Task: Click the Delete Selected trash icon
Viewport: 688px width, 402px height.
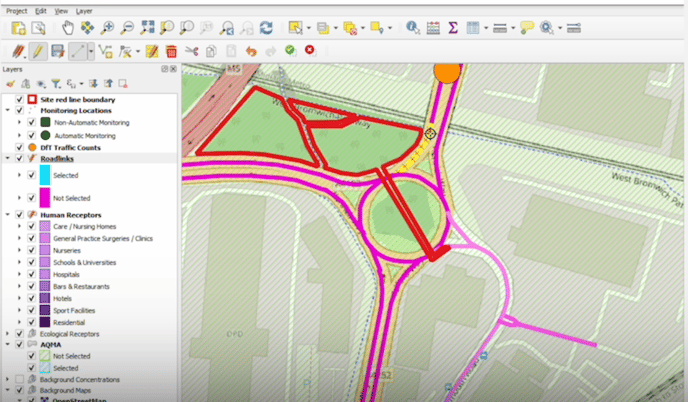Action: point(172,50)
